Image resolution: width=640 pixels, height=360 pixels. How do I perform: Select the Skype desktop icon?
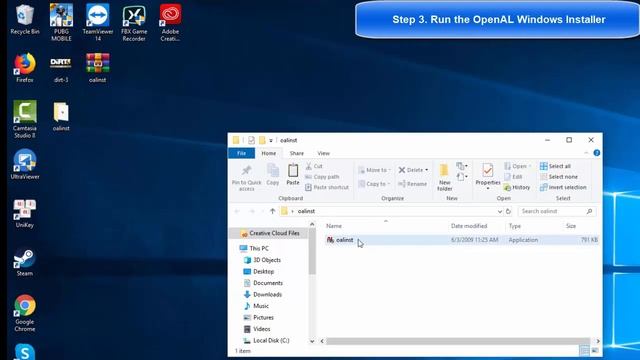(x=25, y=352)
